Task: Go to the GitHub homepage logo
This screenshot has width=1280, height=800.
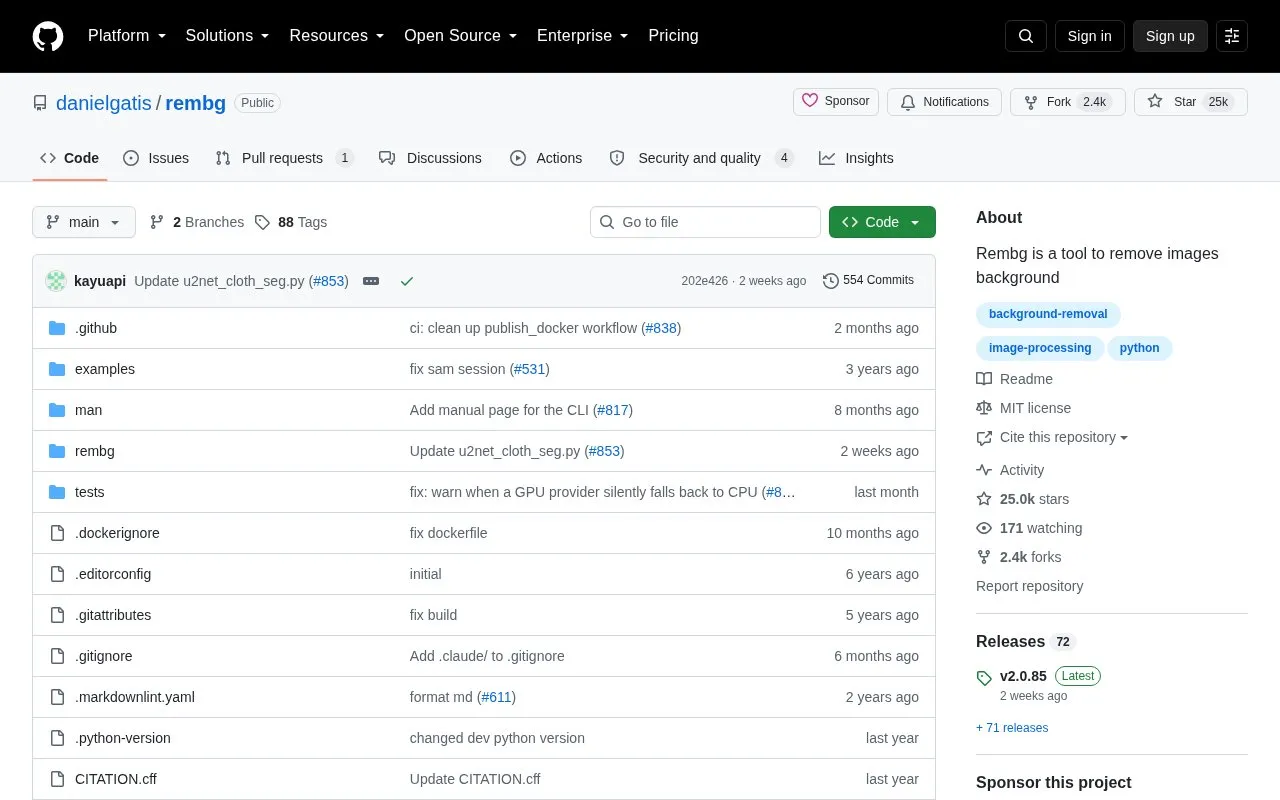Action: [x=48, y=36]
